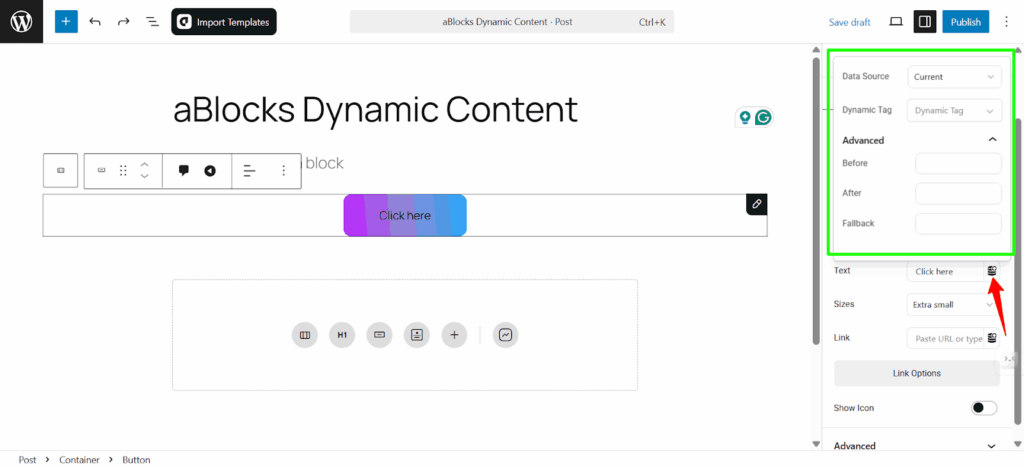Click the Import Templates button
The width and height of the screenshot is (1024, 468).
point(224,22)
